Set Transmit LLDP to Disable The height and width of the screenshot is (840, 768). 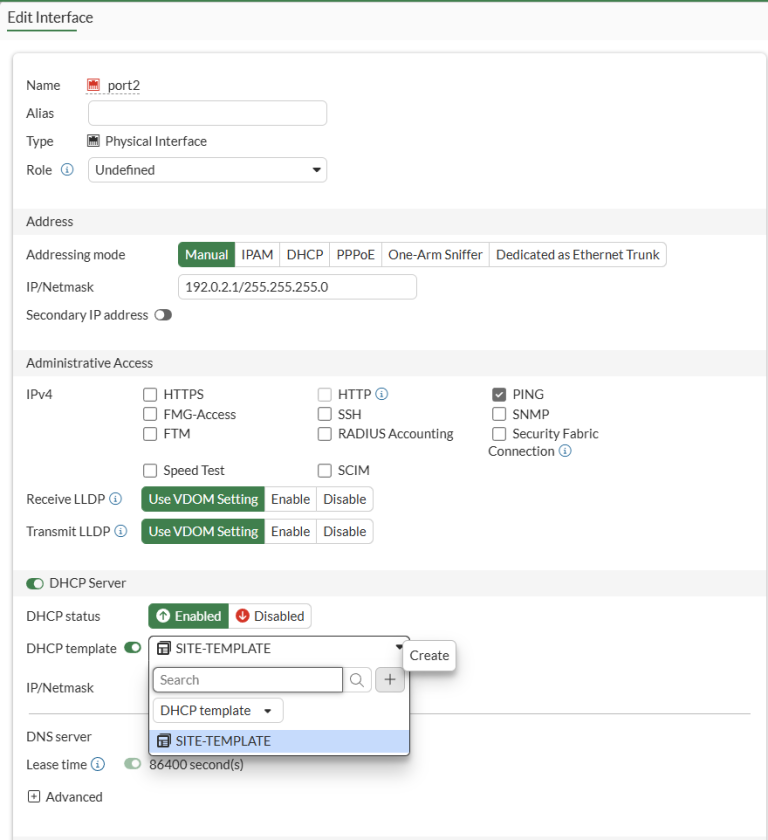coord(345,531)
